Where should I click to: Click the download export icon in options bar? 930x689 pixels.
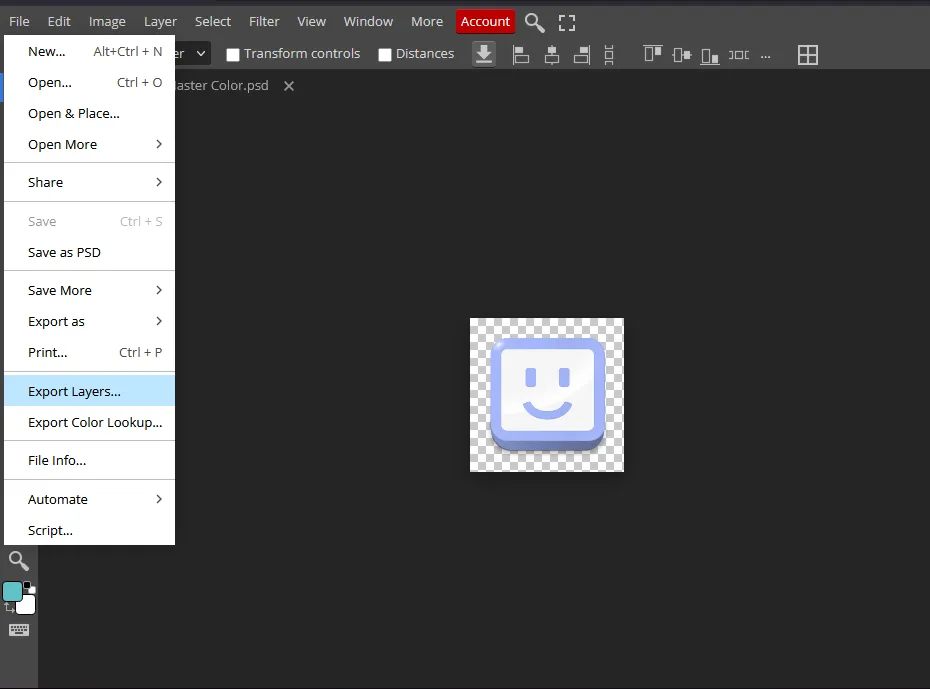tap(484, 54)
